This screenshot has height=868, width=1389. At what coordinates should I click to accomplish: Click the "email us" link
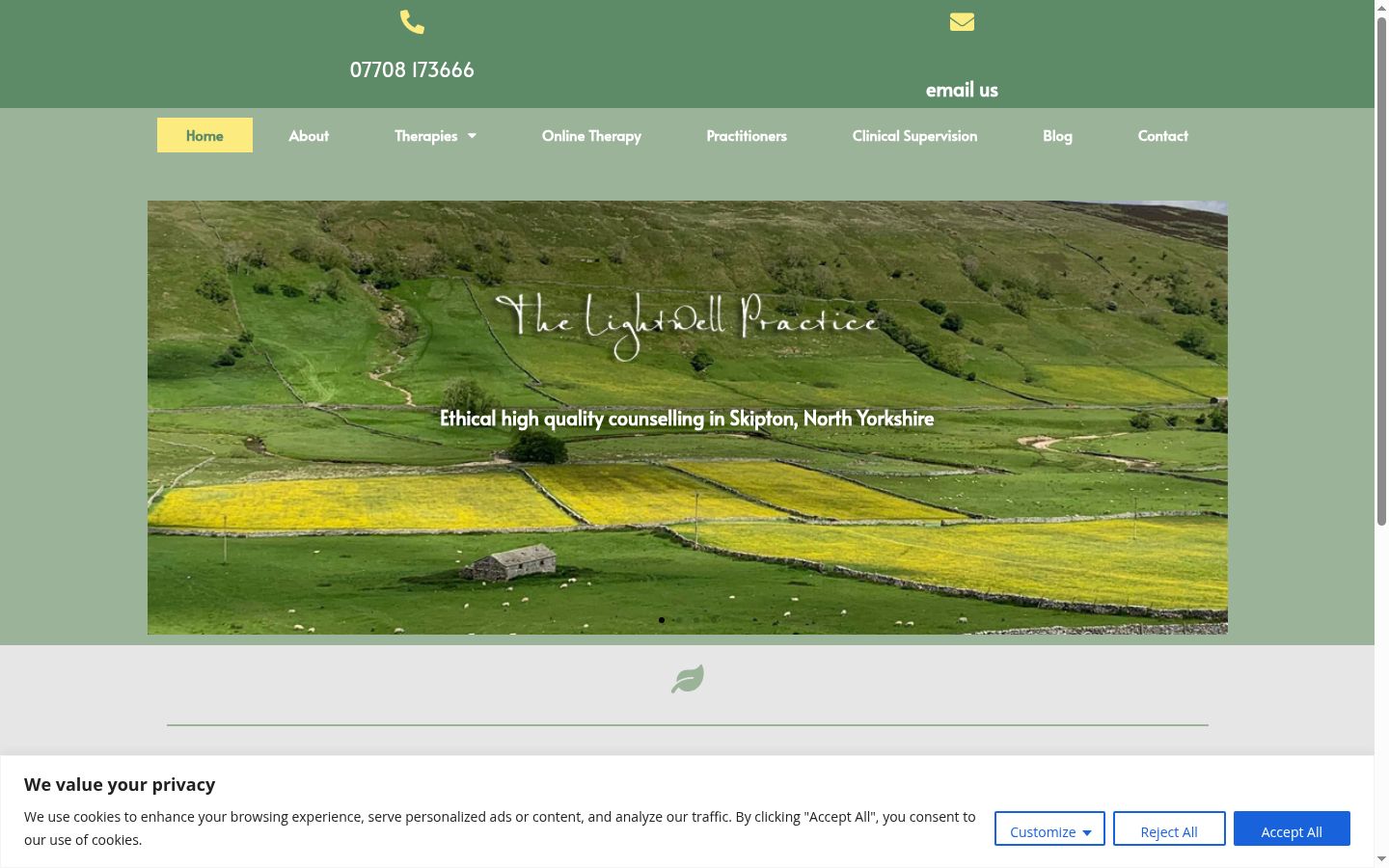(x=962, y=90)
